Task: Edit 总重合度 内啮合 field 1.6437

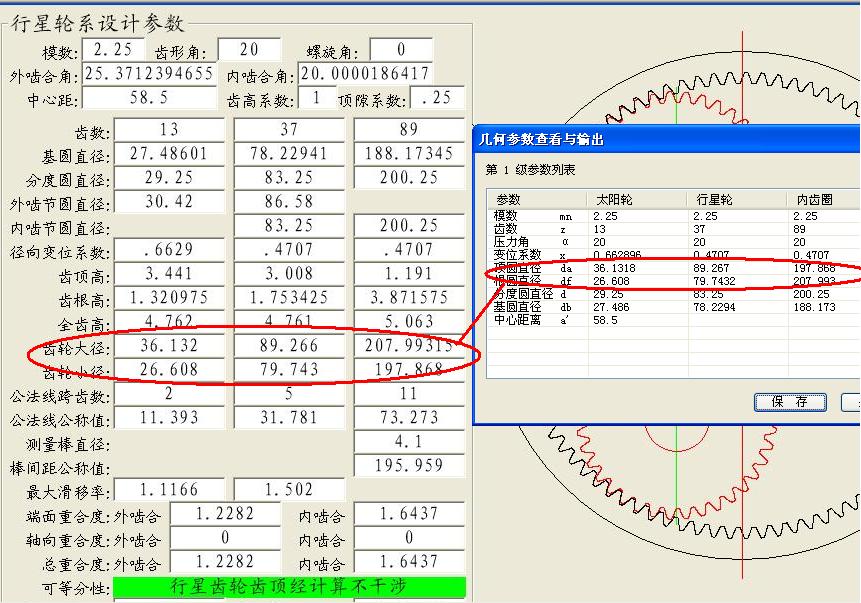Action: [409, 562]
